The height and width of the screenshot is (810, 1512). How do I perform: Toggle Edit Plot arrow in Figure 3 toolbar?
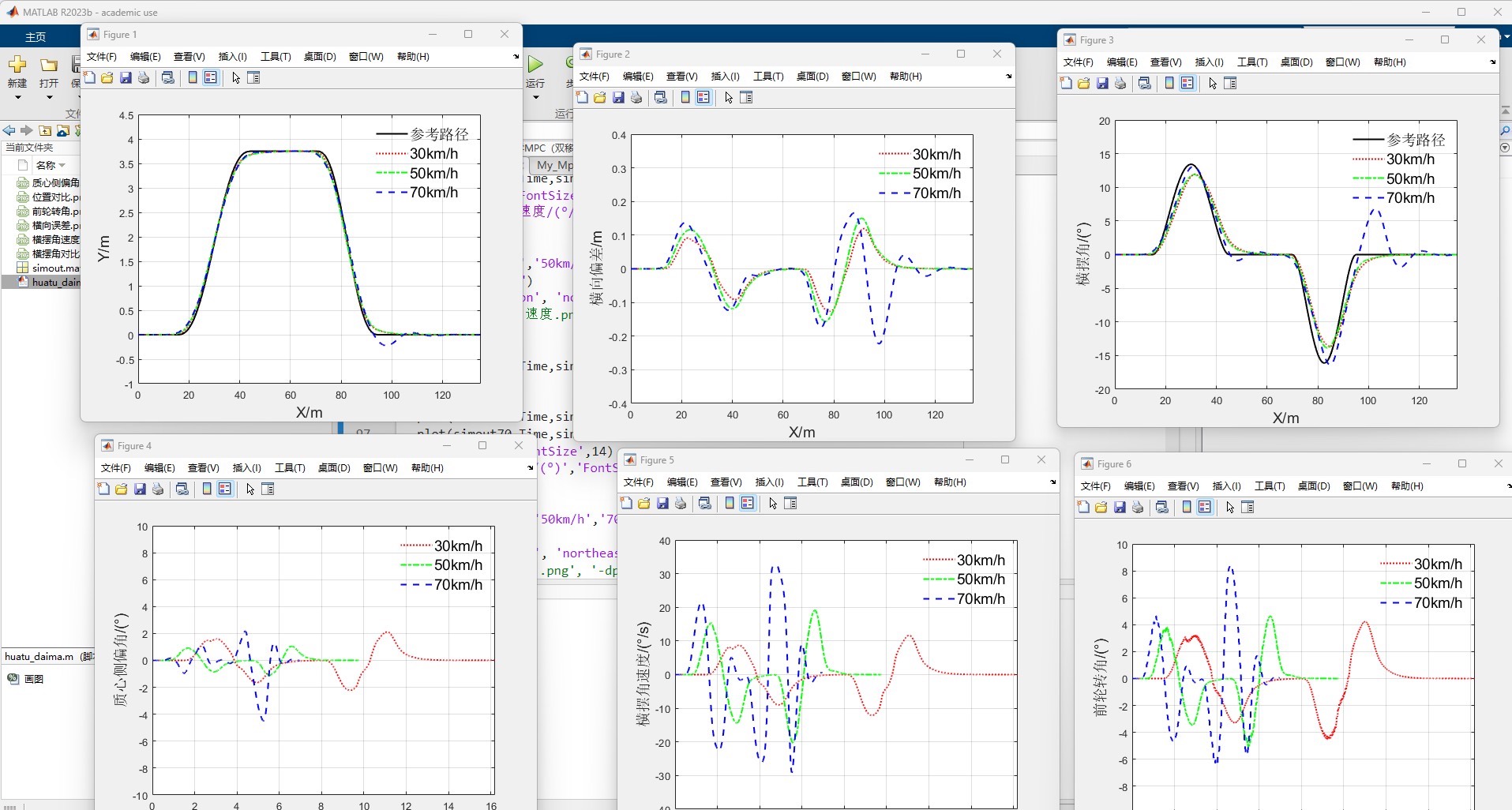click(1212, 83)
